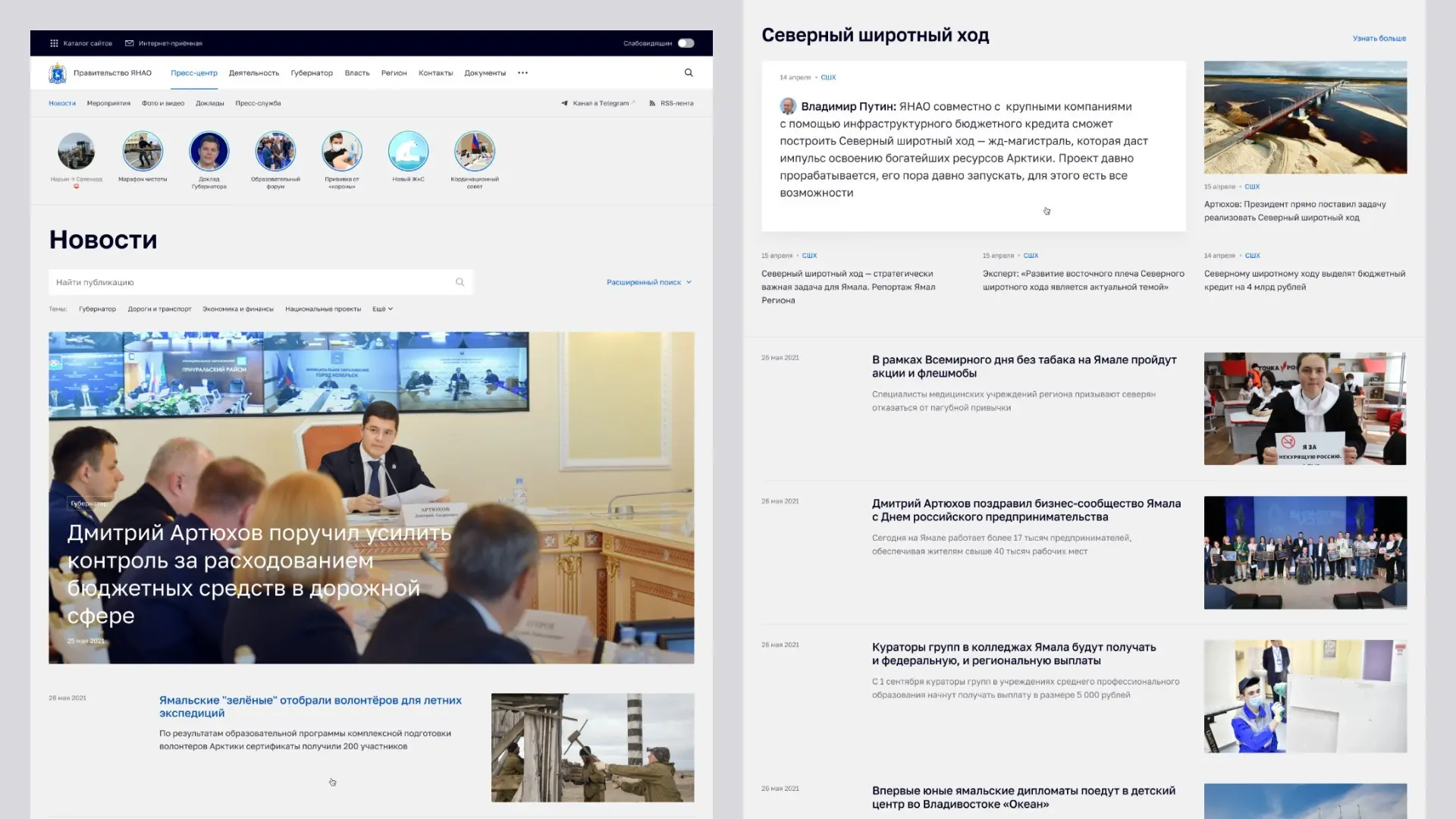The image size is (1456, 819).
Task: Open the college worker in blue uniform photo
Action: [1305, 696]
